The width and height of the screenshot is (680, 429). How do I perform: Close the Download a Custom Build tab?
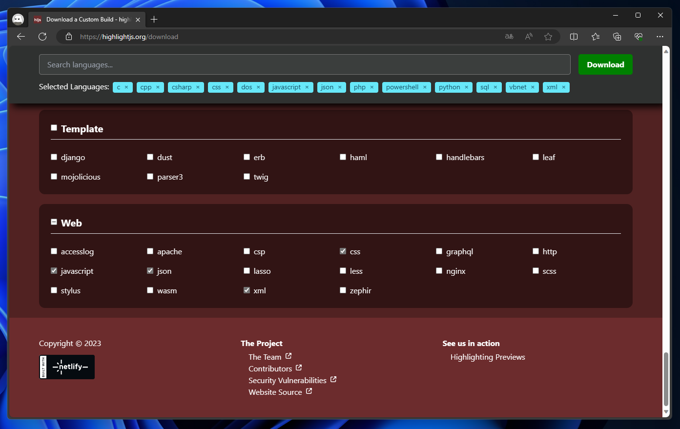pyautogui.click(x=138, y=20)
